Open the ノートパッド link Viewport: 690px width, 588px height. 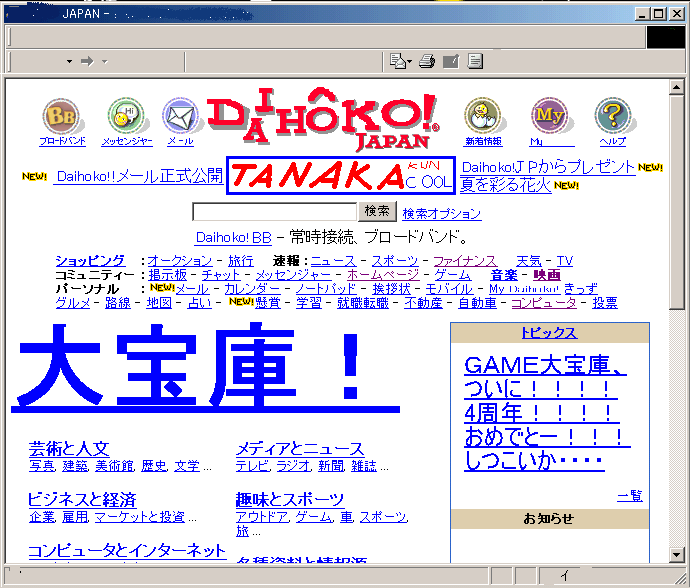coord(326,289)
